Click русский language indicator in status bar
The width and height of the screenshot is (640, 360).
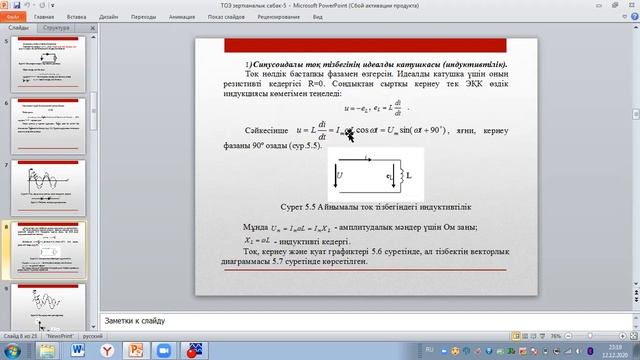click(93, 336)
